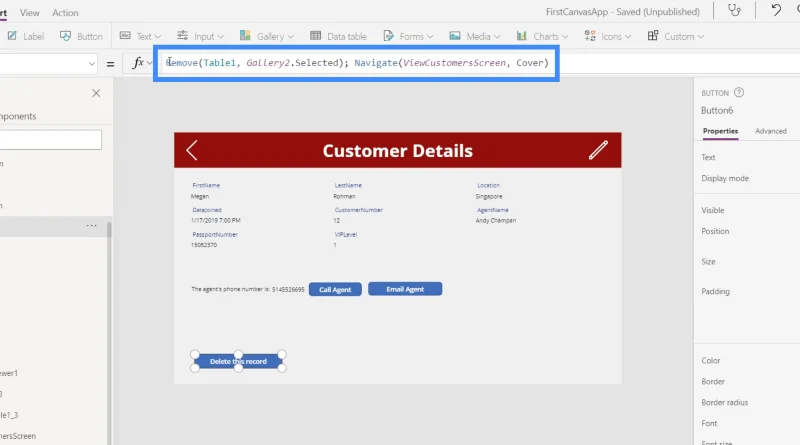Expand the Icons dropdown menu
The image size is (800, 445).
point(608,36)
